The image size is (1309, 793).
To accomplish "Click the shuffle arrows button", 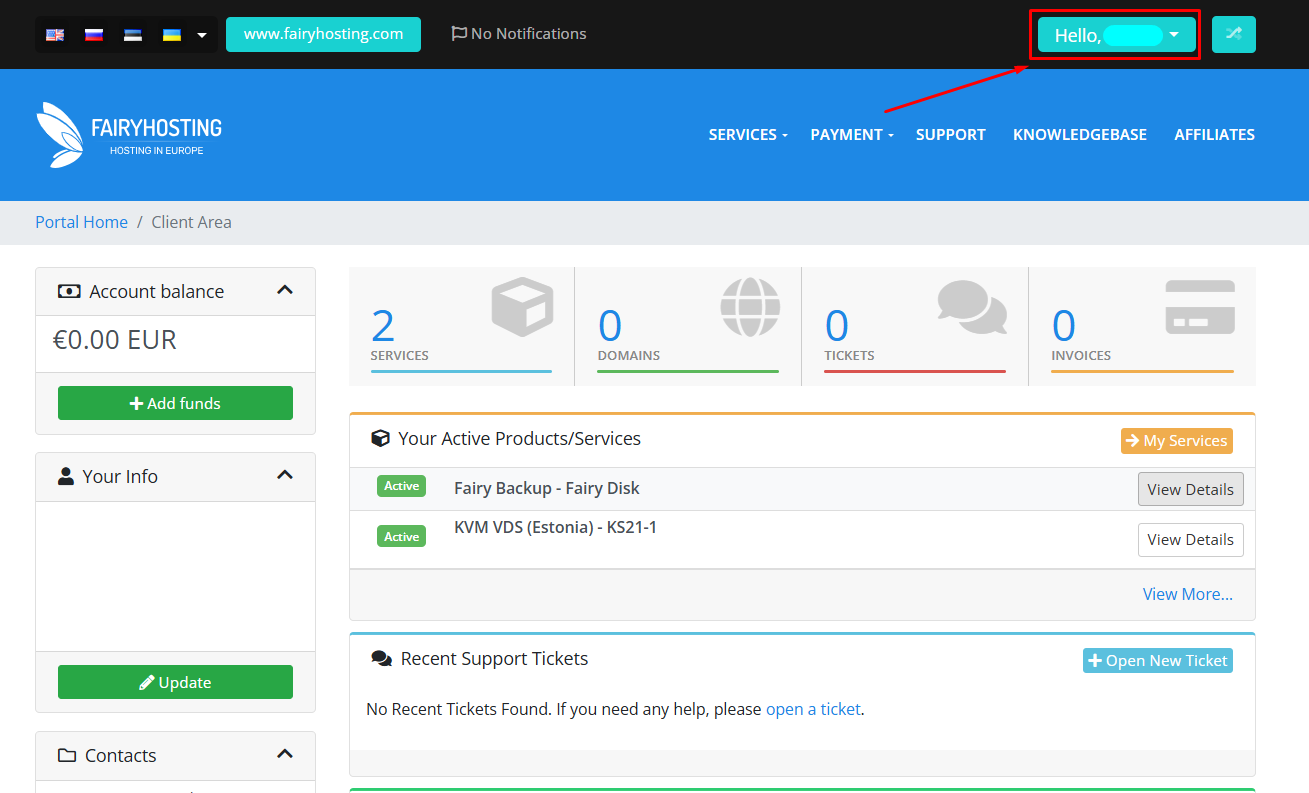I will click(x=1233, y=34).
